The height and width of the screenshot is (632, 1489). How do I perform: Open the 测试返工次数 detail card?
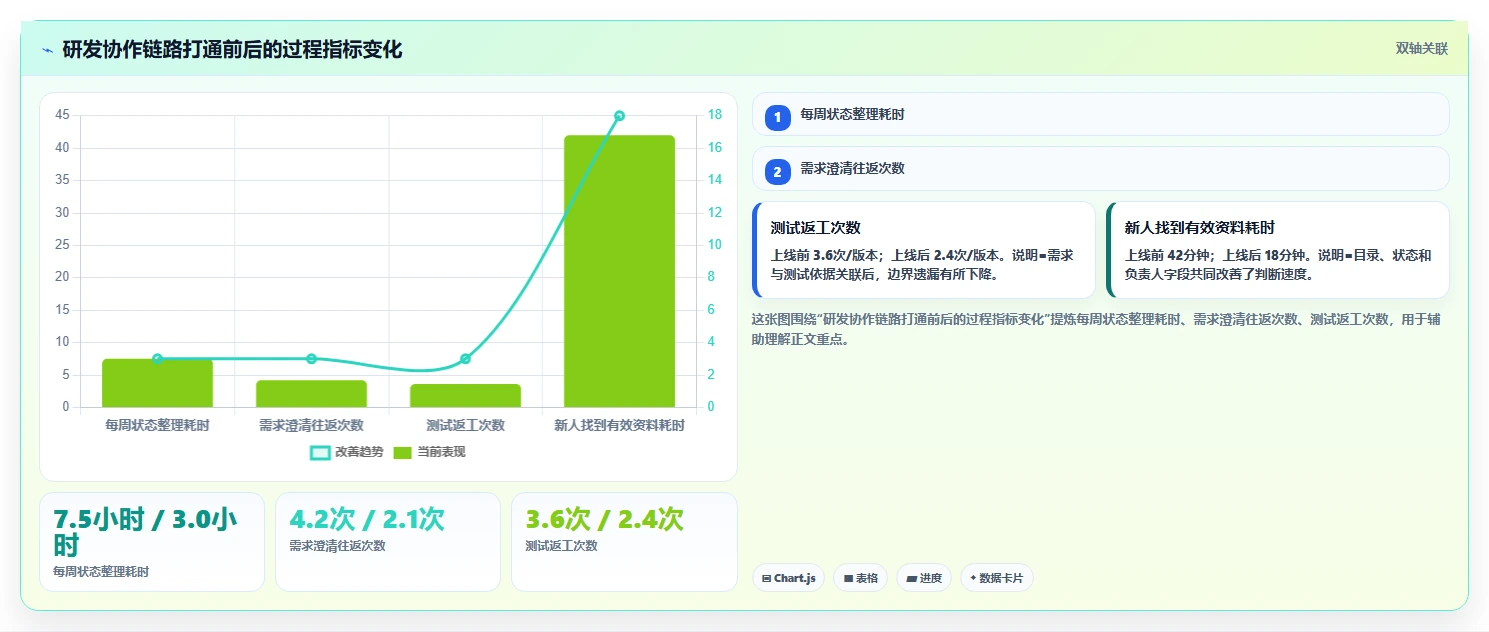[924, 250]
